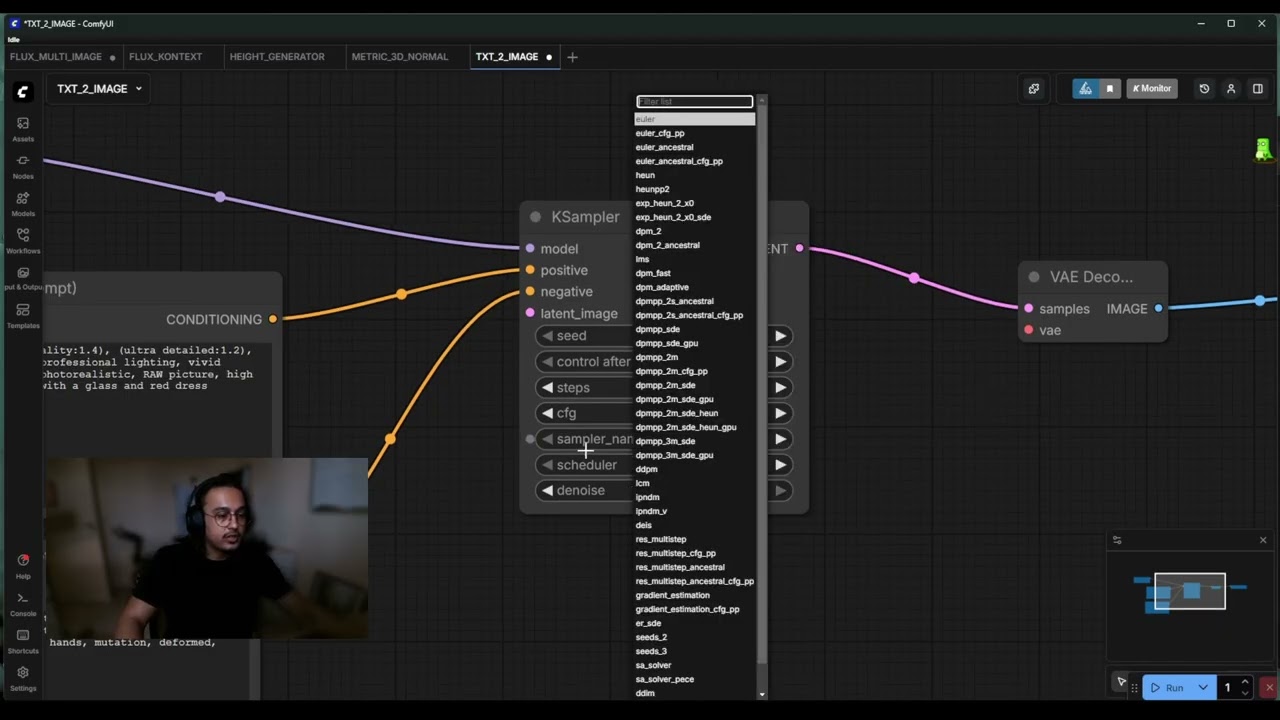Open the queue history clock icon
Screen dimensions: 1280x720
(x=1204, y=88)
